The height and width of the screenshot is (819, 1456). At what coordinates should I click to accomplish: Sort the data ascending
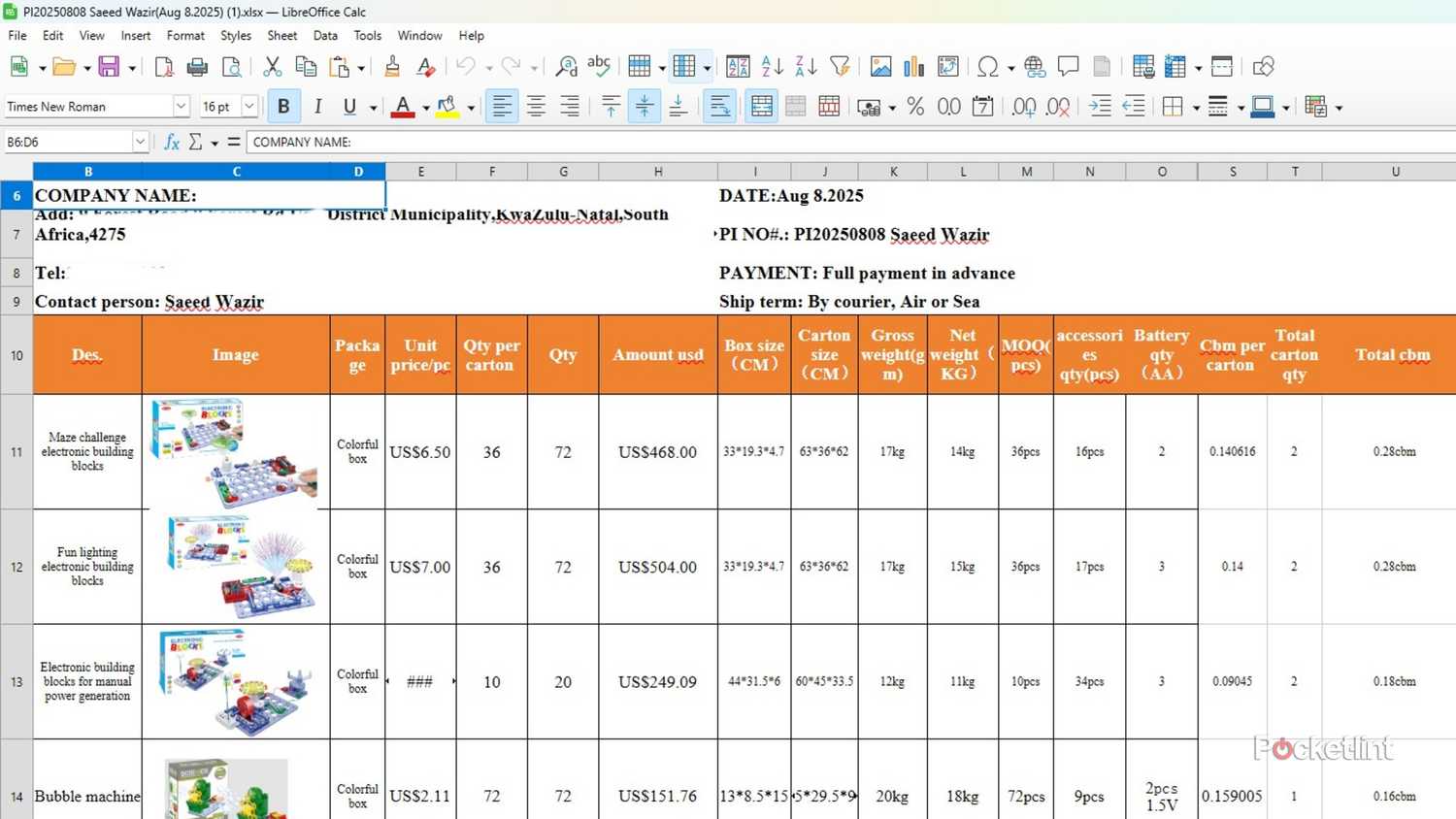(771, 66)
